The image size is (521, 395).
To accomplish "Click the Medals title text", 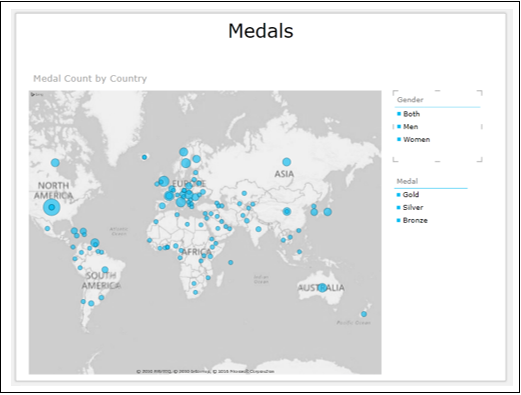I will (261, 31).
